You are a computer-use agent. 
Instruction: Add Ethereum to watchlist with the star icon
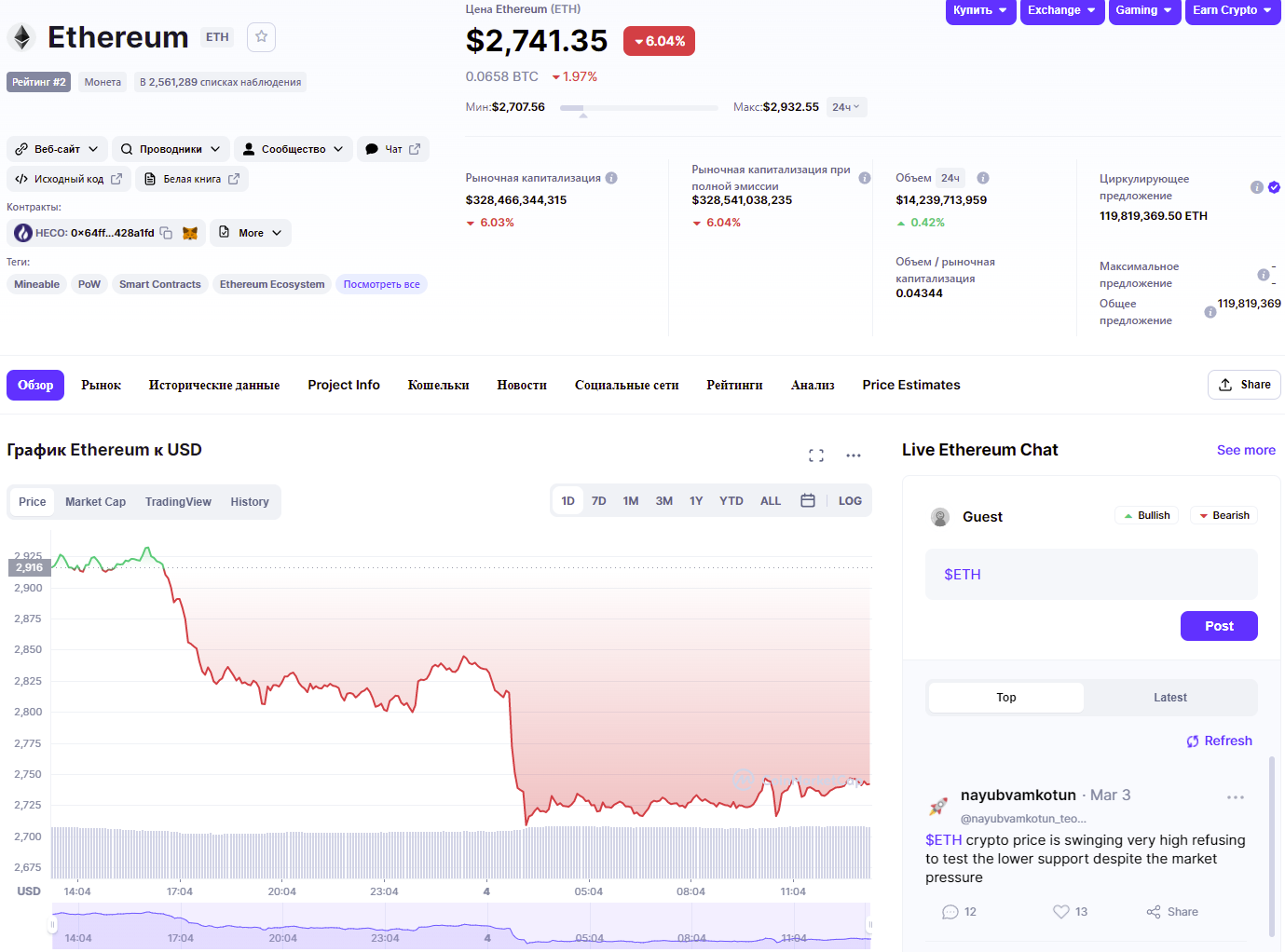point(261,36)
